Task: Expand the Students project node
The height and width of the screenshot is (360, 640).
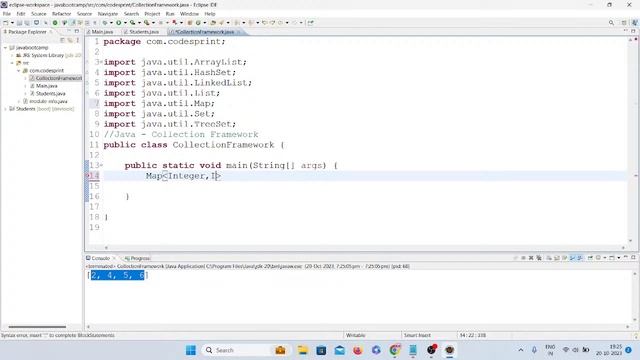Action: point(5,109)
